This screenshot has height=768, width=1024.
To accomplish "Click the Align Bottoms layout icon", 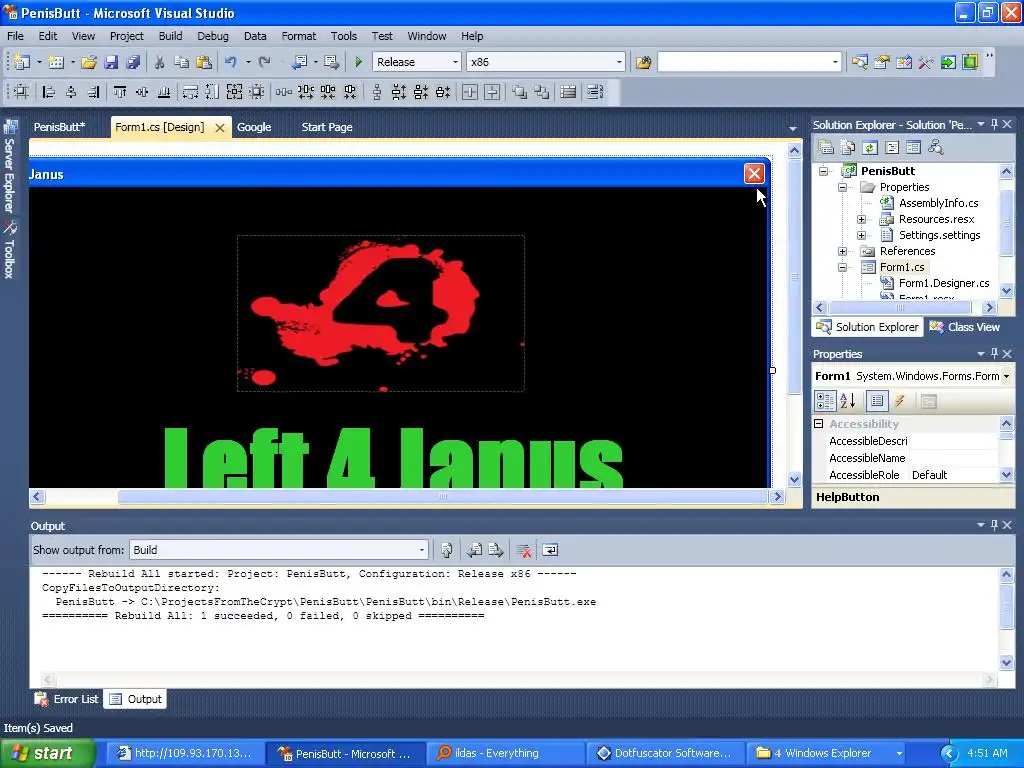I will (164, 92).
